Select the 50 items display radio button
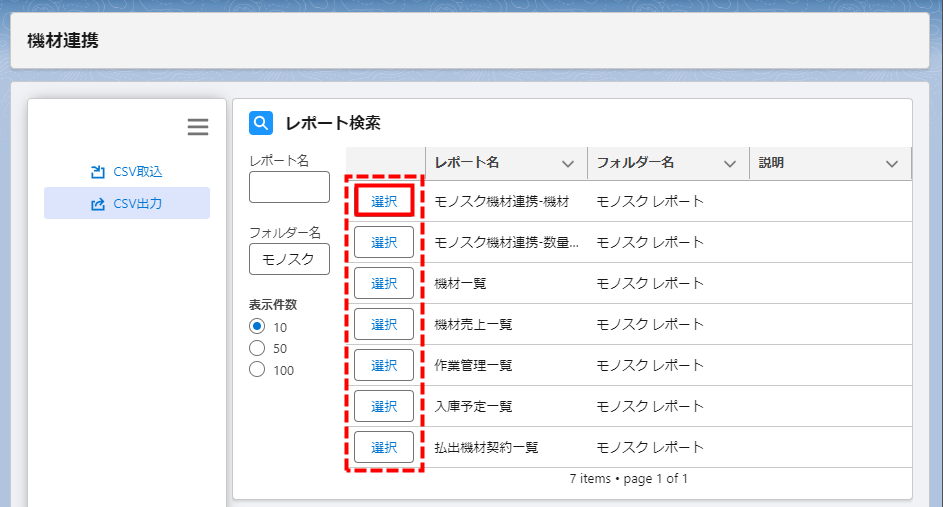The width and height of the screenshot is (943, 507). (x=257, y=348)
